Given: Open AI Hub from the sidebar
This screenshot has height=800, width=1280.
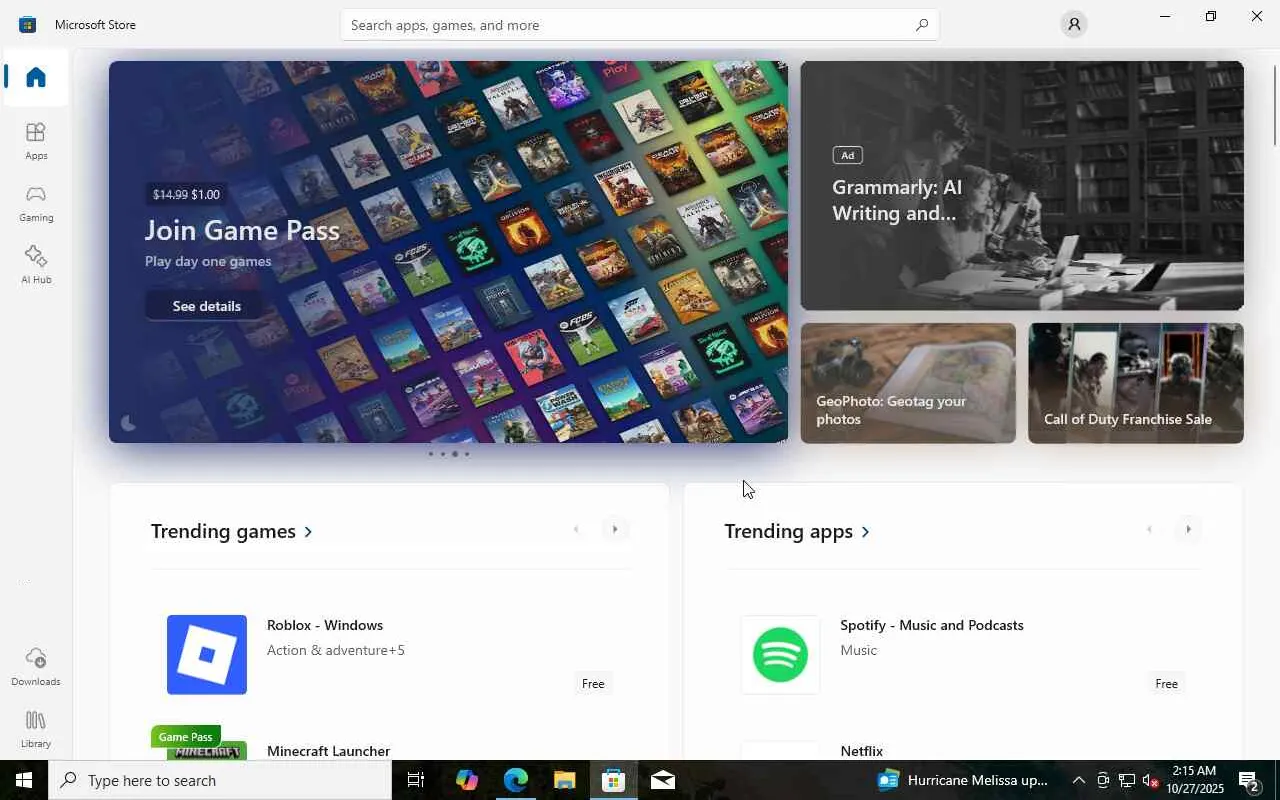Looking at the screenshot, I should 36,265.
